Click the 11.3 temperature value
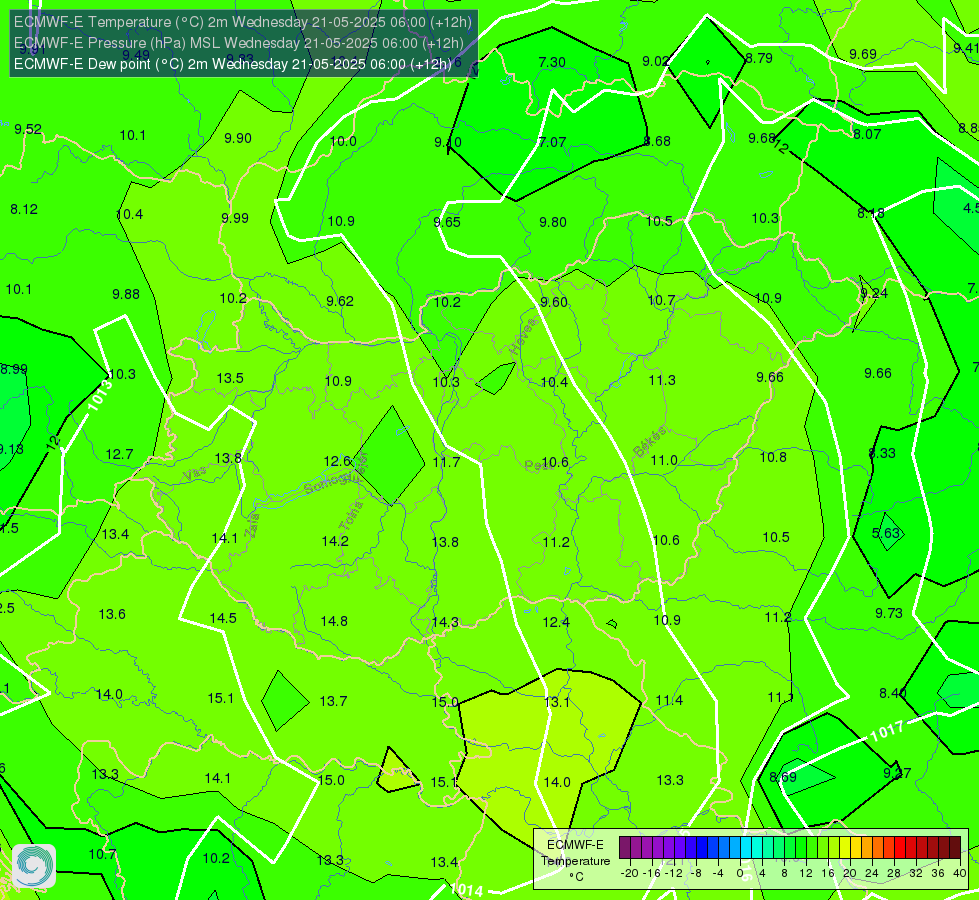The width and height of the screenshot is (979, 900). (662, 380)
